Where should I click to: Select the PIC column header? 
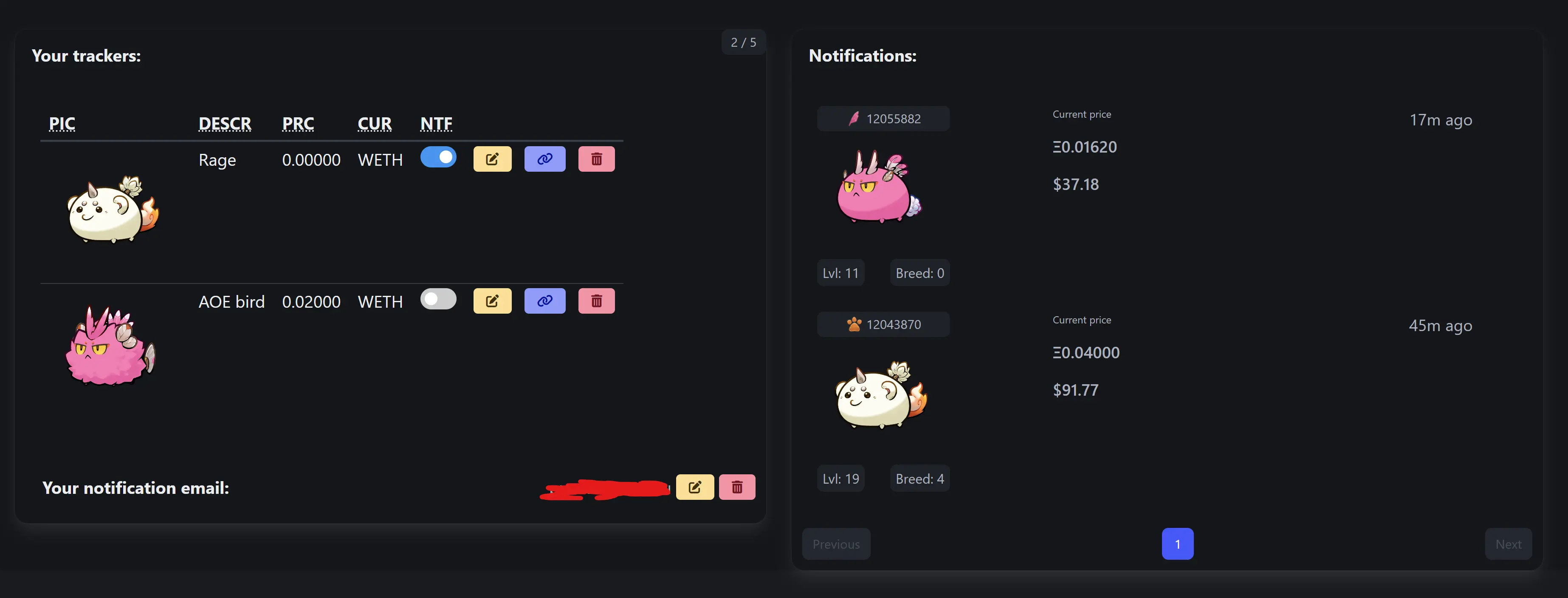pos(62,122)
